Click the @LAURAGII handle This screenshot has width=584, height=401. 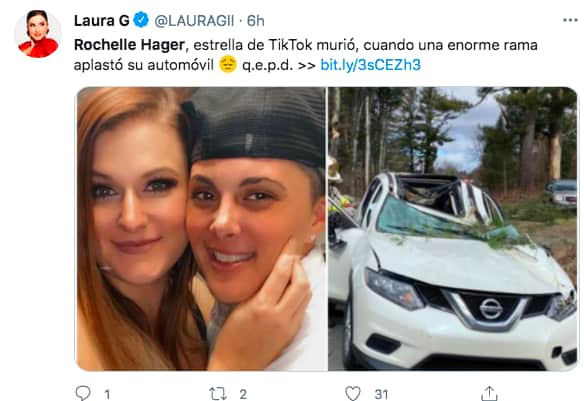tap(194, 21)
